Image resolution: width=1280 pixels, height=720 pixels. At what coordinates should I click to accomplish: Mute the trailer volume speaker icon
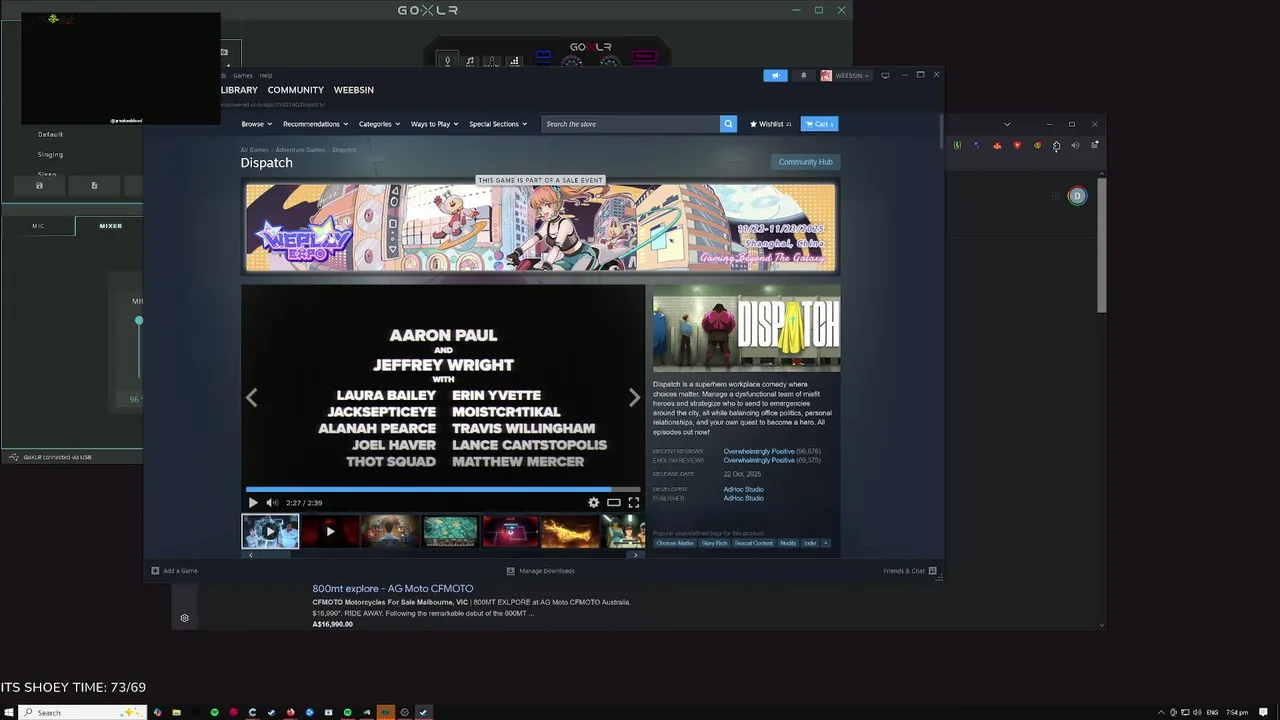[272, 503]
